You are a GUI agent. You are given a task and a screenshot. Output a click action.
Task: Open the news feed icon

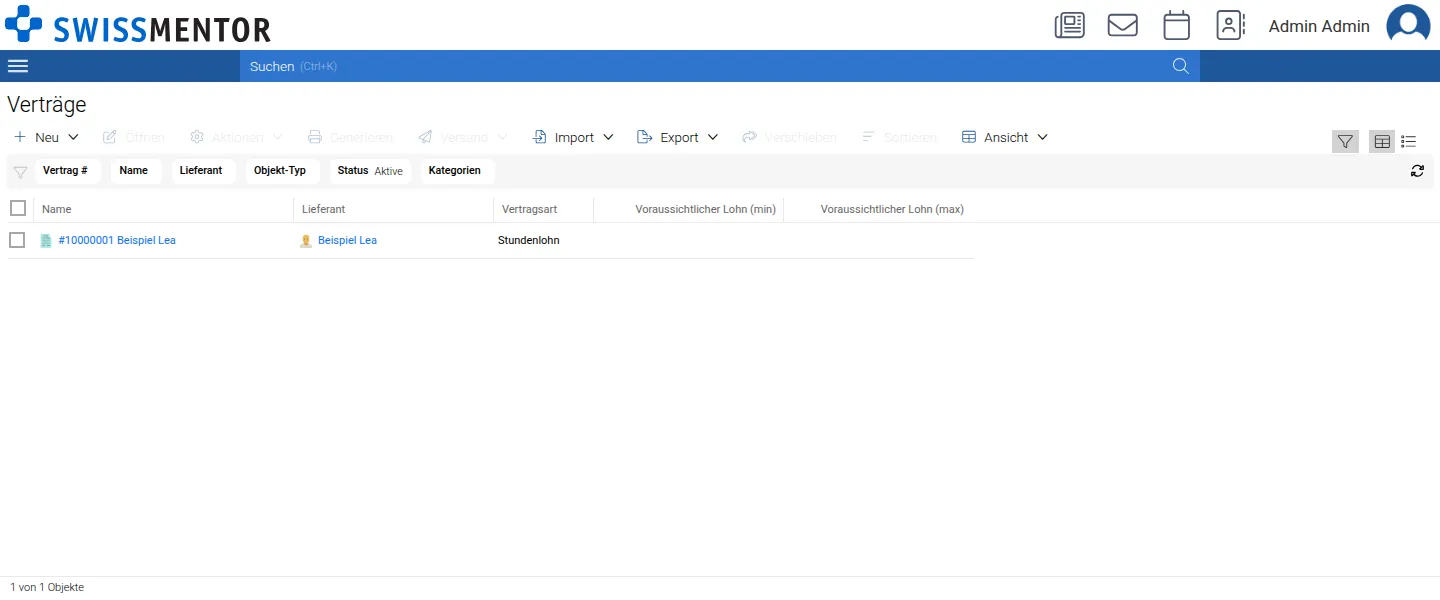tap(1070, 25)
